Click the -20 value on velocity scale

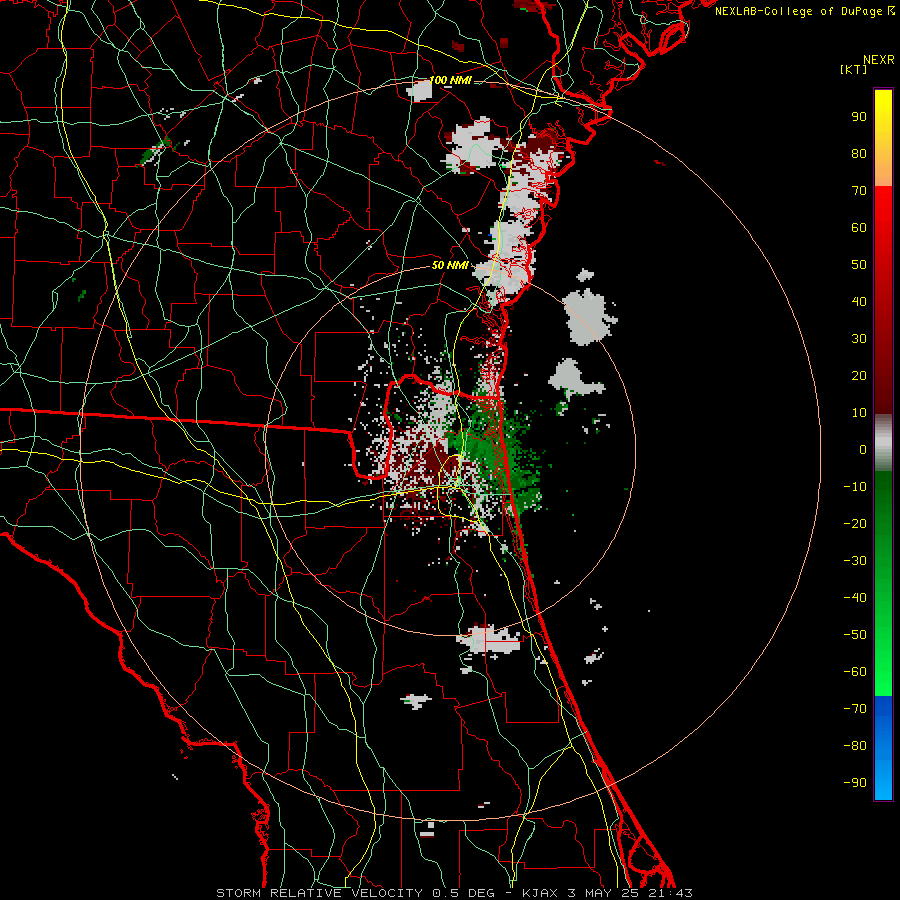coord(855,524)
